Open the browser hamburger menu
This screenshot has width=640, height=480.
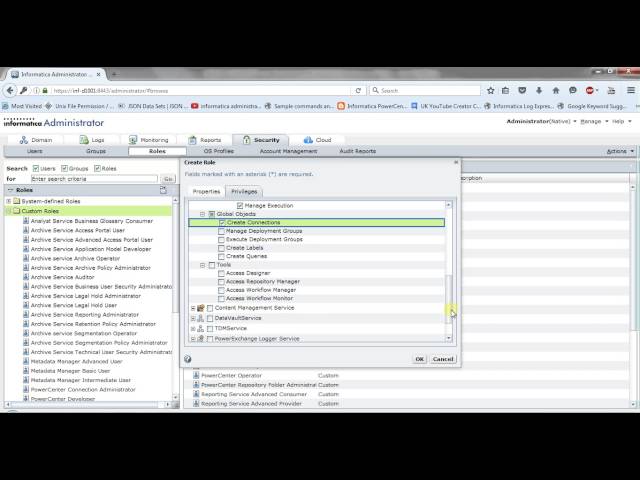[631, 90]
